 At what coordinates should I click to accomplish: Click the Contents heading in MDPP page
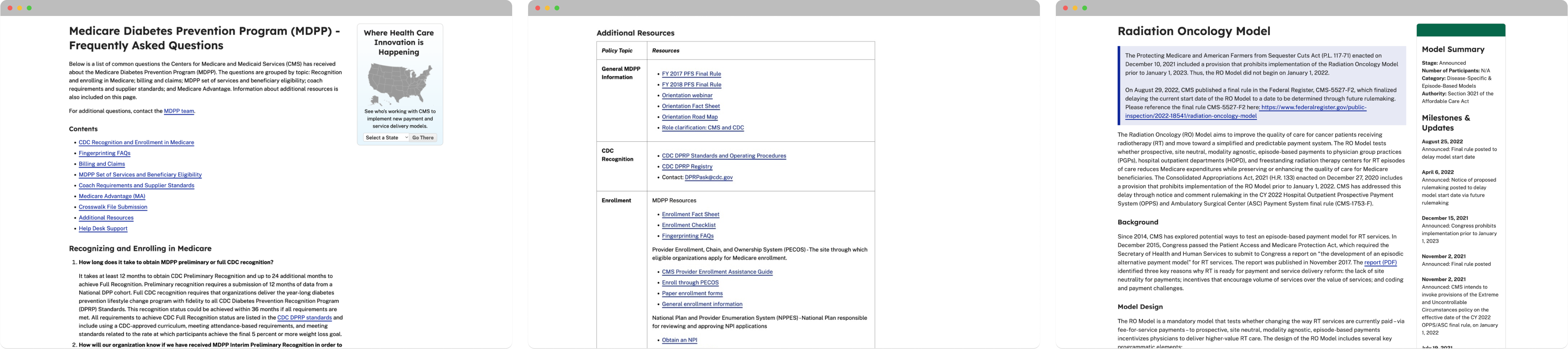coord(84,129)
